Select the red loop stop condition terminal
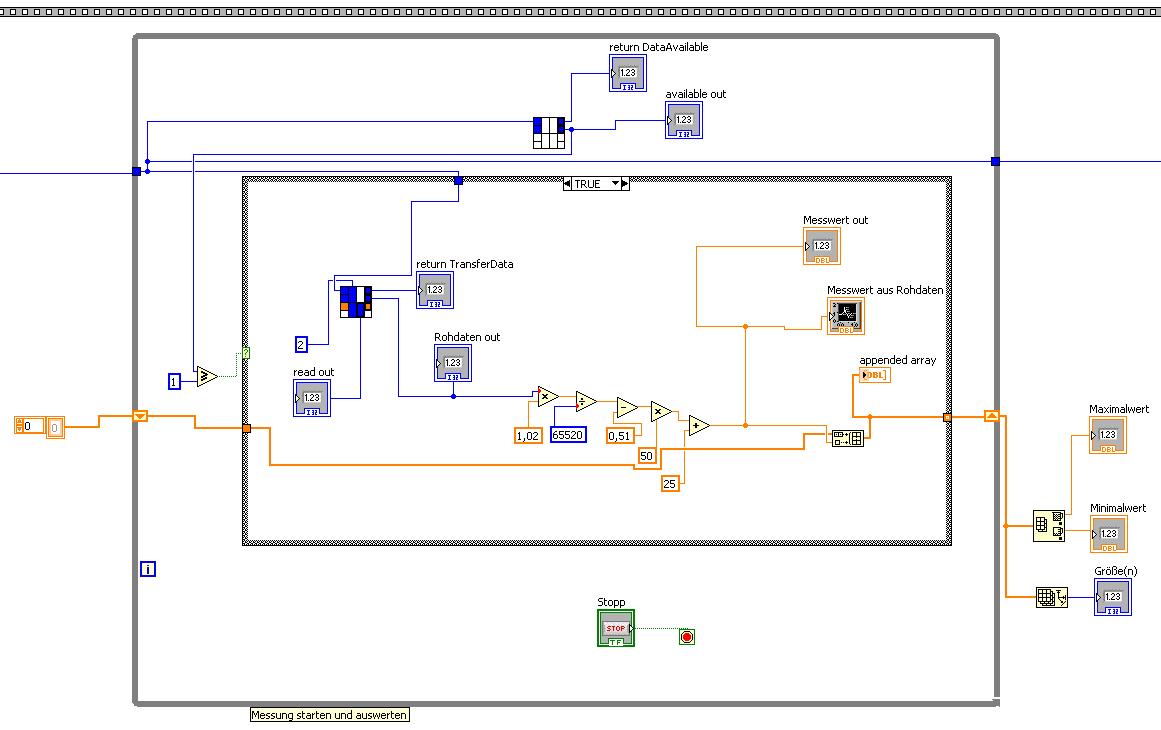The width and height of the screenshot is (1161, 730). [687, 637]
